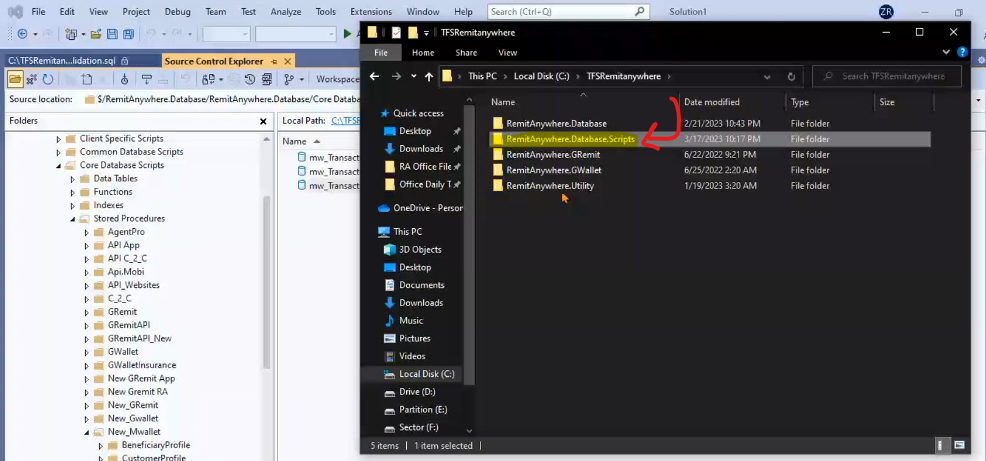The image size is (986, 461).
Task: Click the Visual Studio Search (Ctrl+Q) box
Action: tap(568, 11)
